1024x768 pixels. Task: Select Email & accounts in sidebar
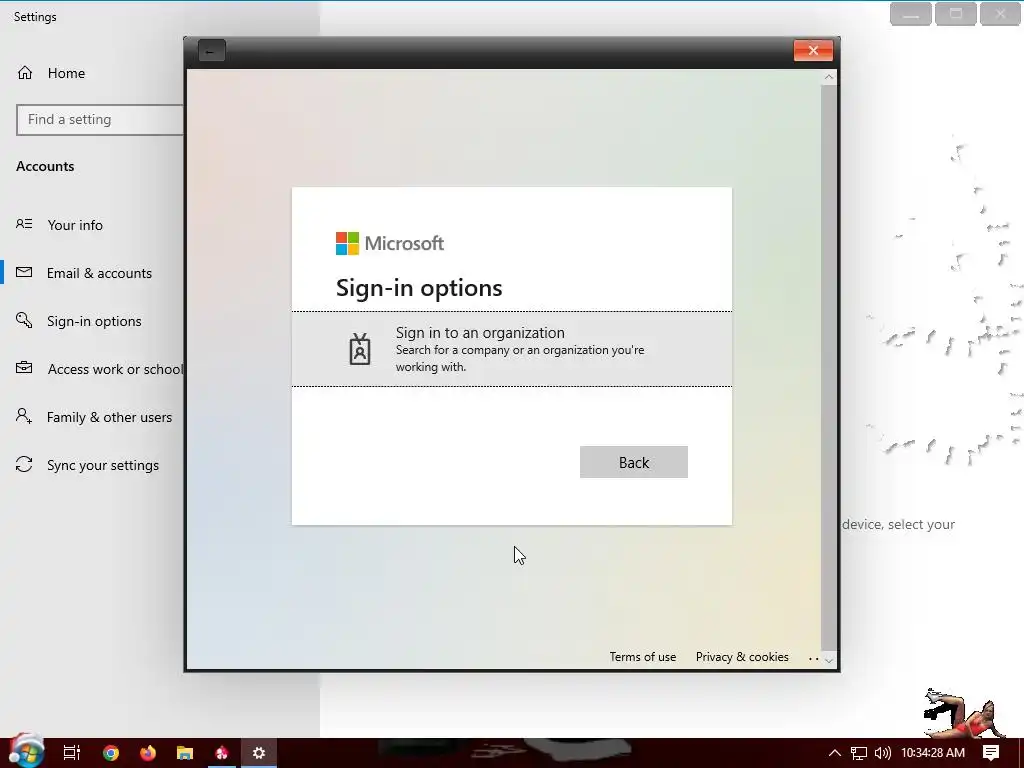pos(99,273)
